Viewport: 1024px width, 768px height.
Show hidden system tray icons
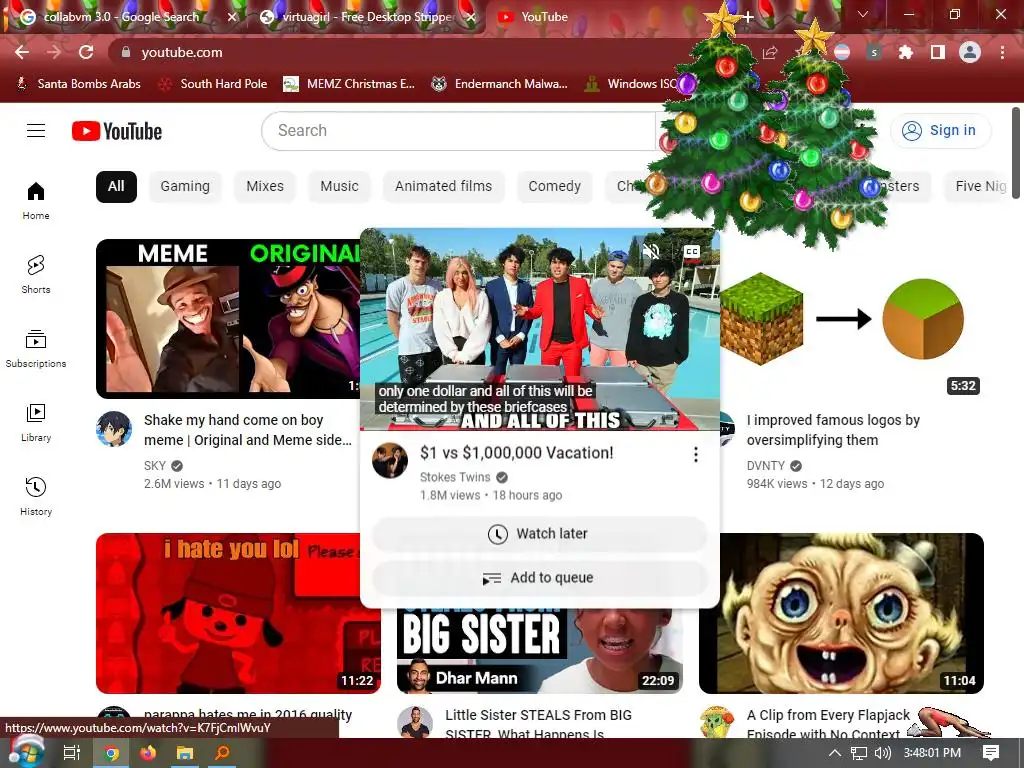[834, 753]
